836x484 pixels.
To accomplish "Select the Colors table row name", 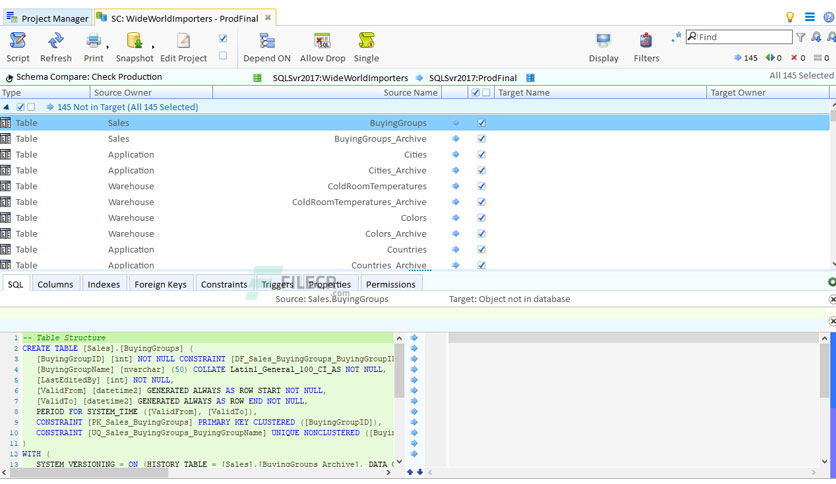I will pos(413,218).
